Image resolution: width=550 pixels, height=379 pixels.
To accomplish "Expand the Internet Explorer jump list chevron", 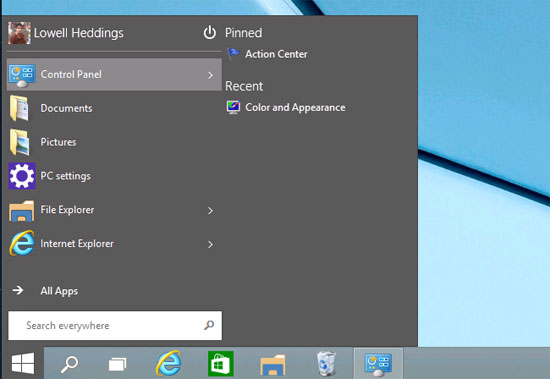I will click(210, 244).
